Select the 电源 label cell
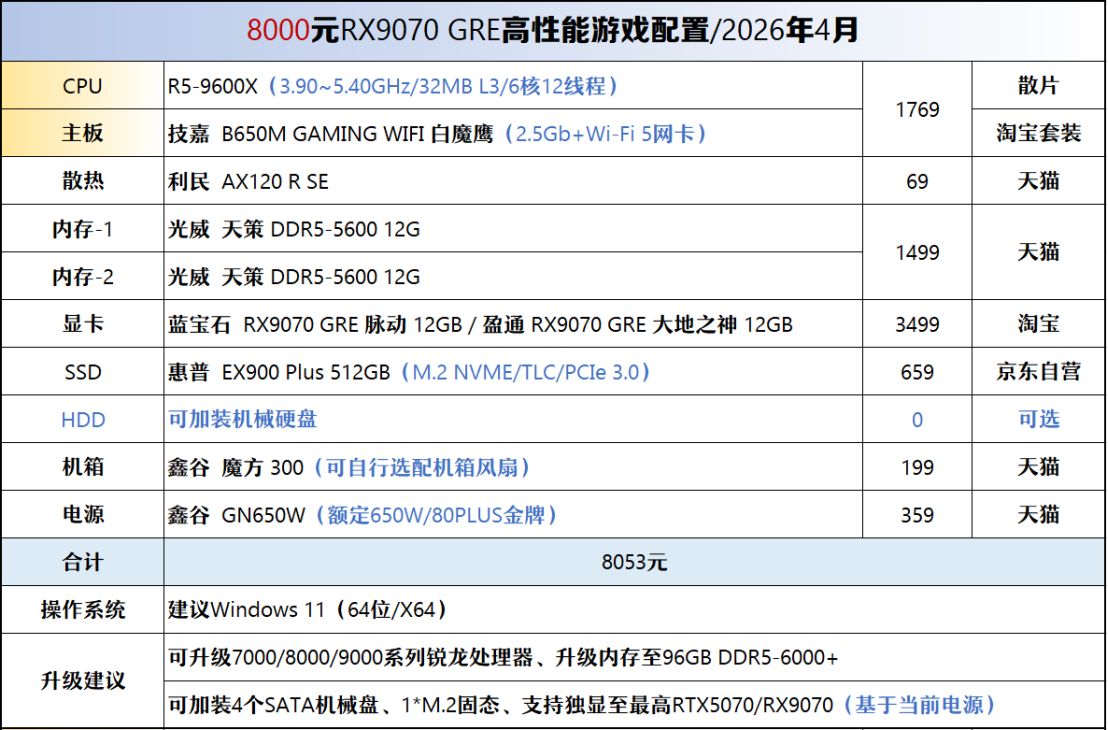1108x730 pixels. (83, 514)
